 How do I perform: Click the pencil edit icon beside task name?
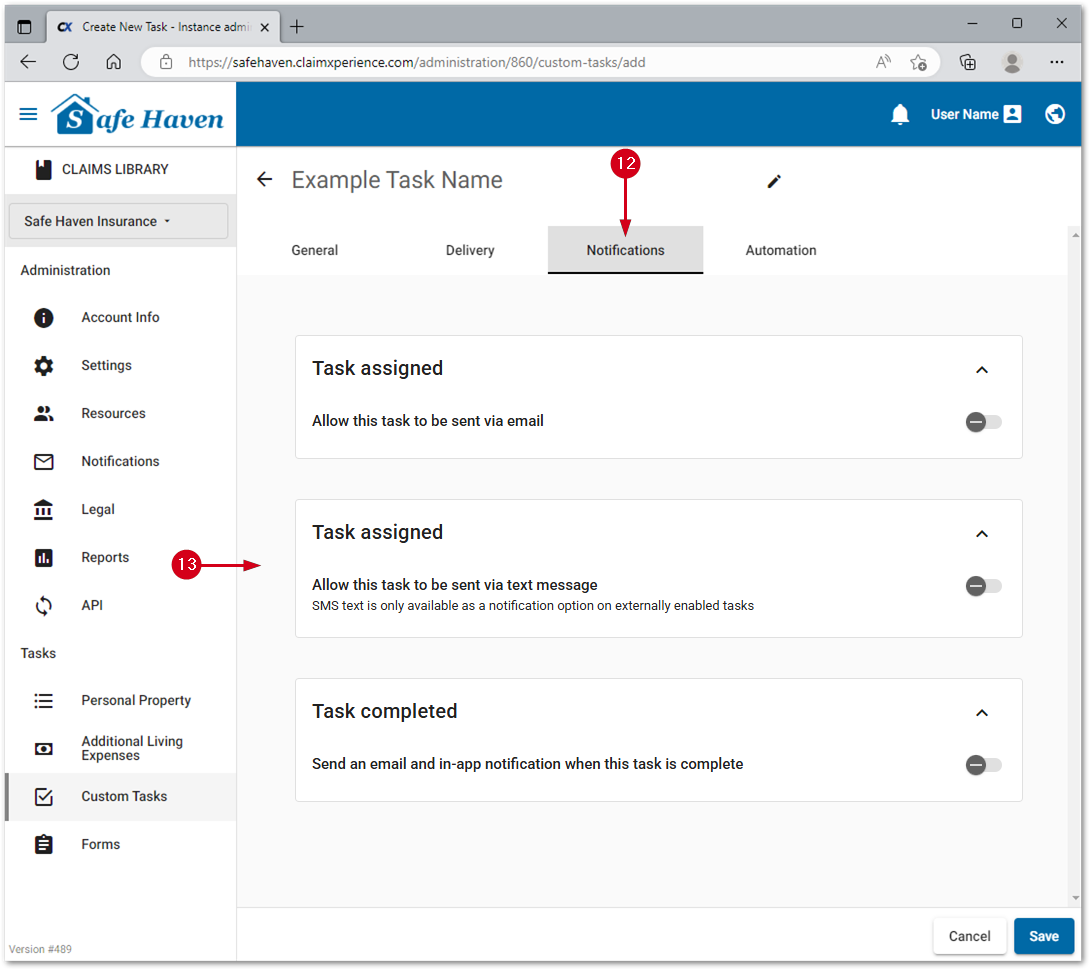774,181
